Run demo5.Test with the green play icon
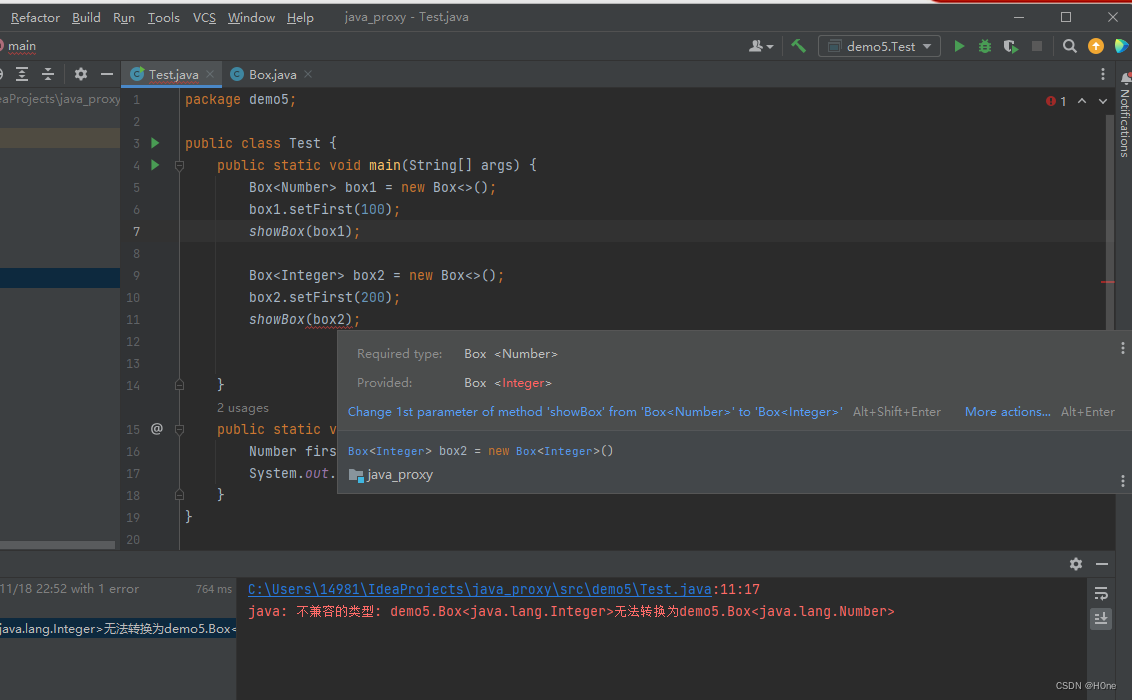Viewport: 1132px width, 700px height. coord(959,46)
